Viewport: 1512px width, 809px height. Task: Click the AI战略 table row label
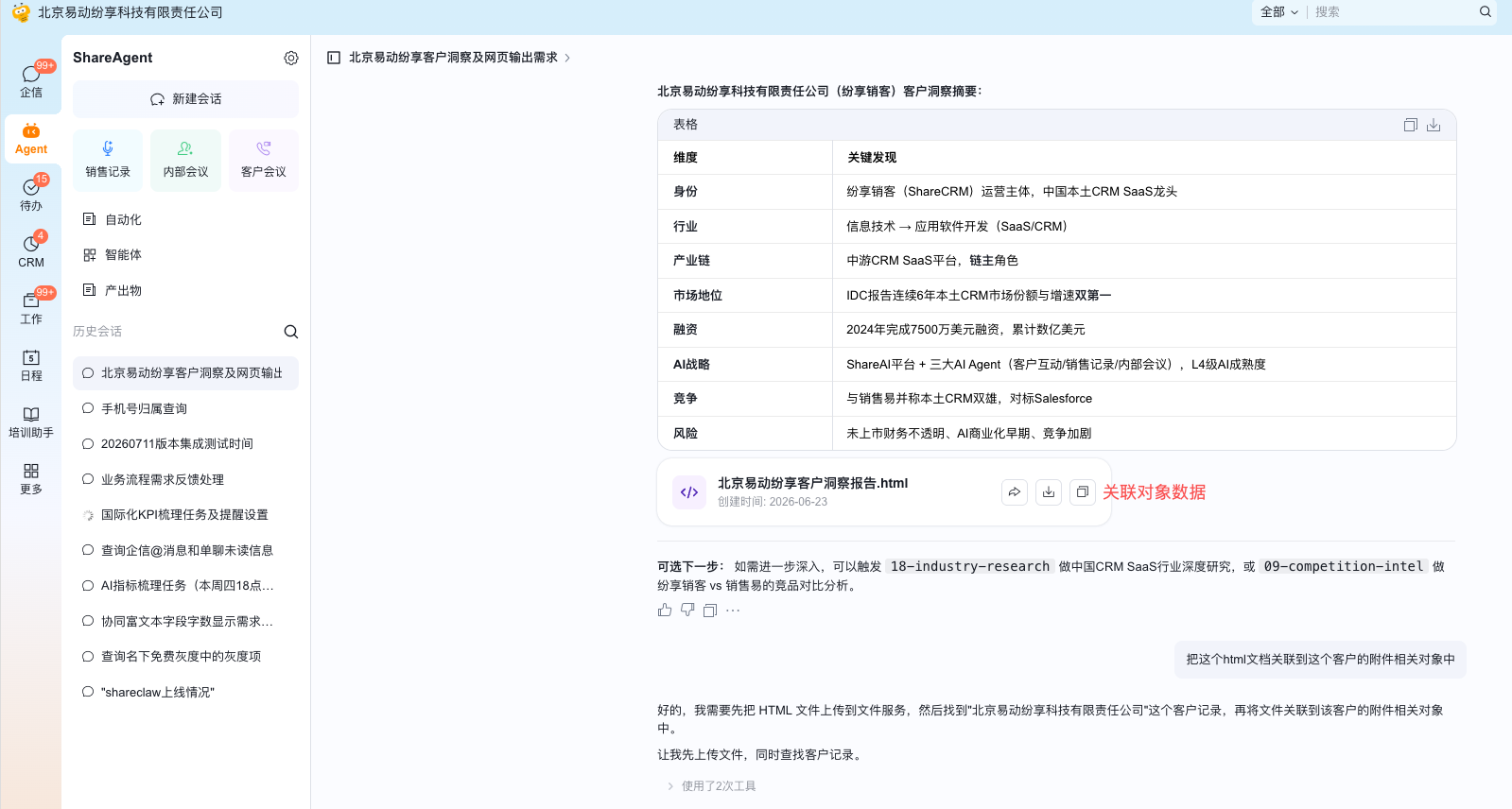(691, 365)
